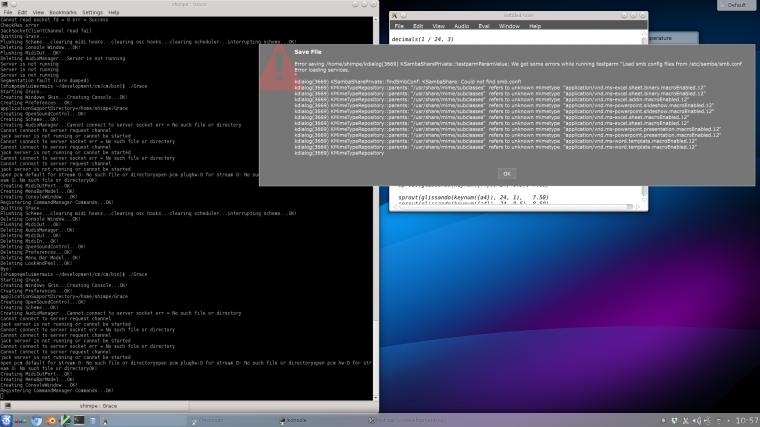
Task: Switch to test.sal task in taskbar
Action: point(406,420)
